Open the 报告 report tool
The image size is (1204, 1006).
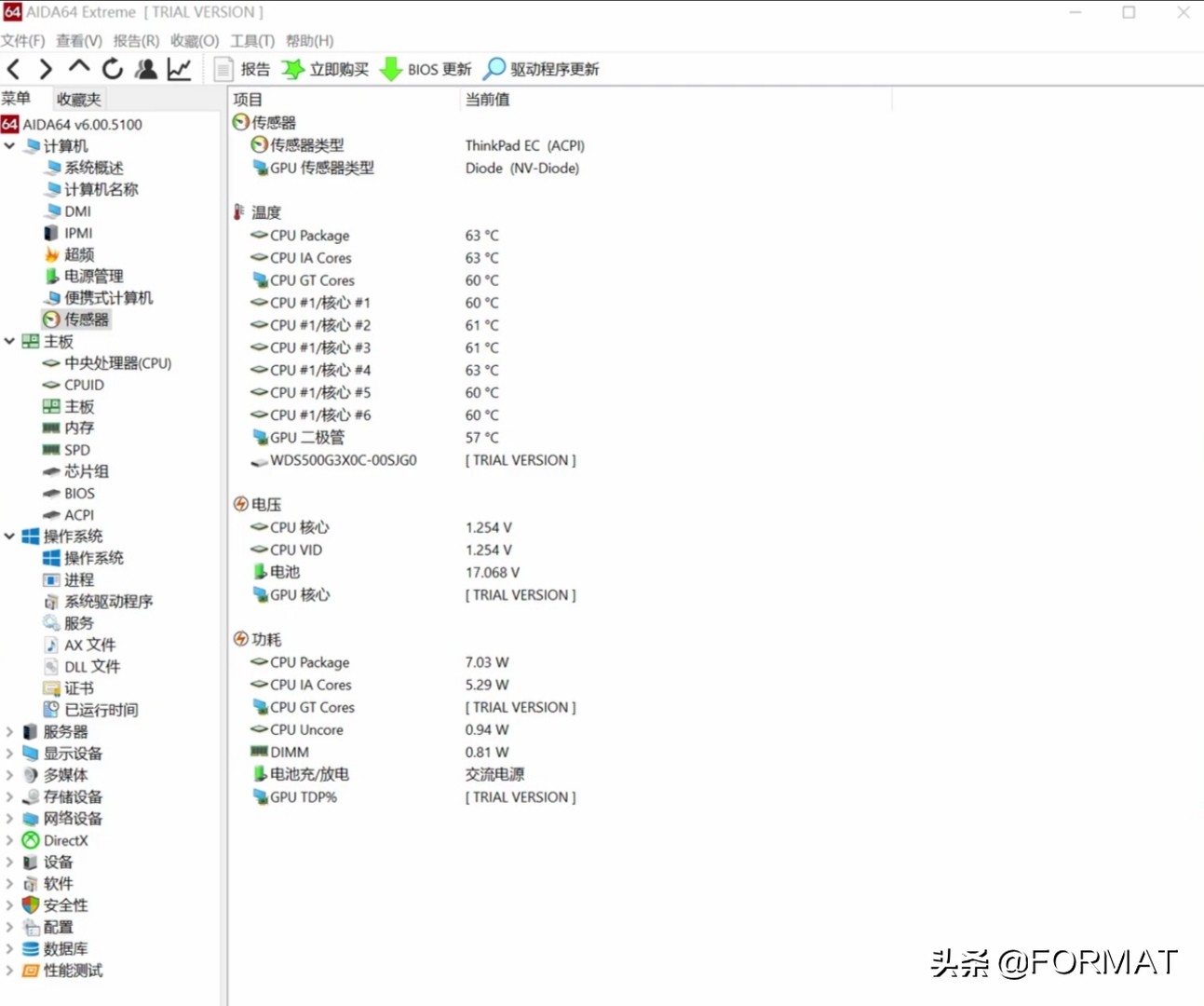(x=242, y=69)
